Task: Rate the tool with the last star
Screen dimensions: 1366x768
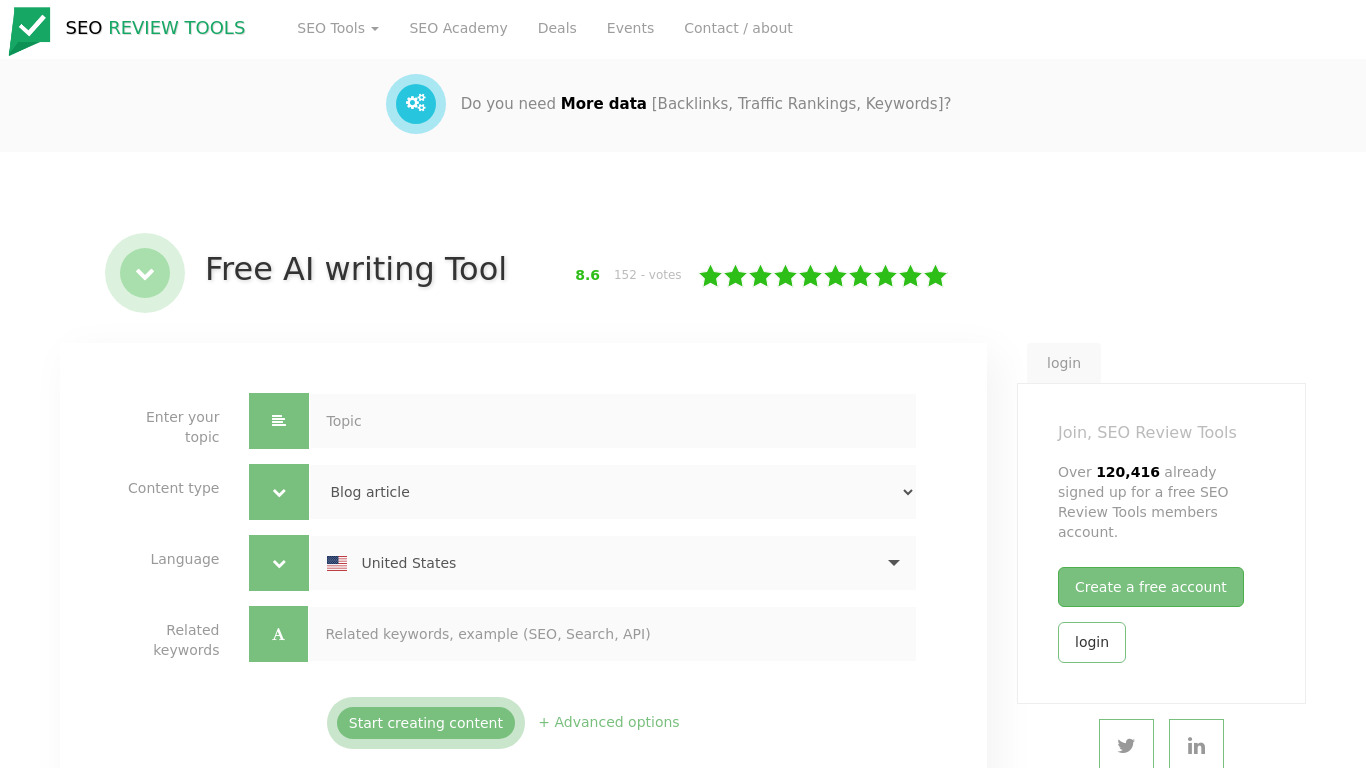Action: (x=935, y=276)
